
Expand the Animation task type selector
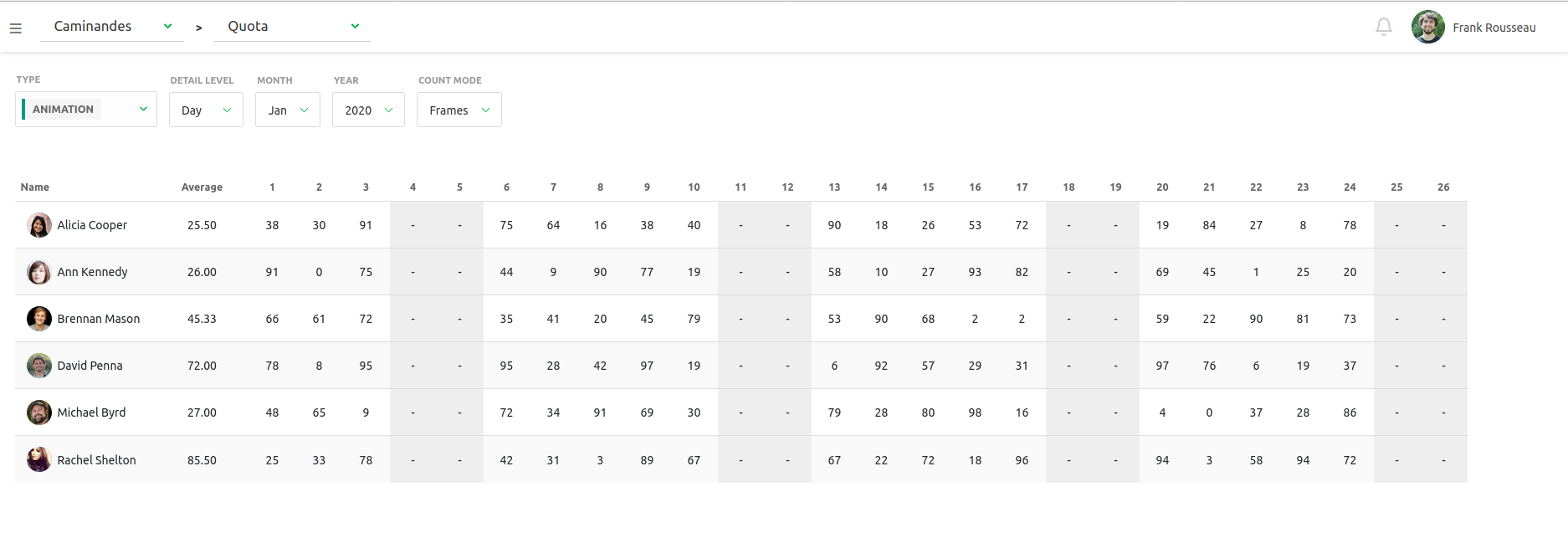[x=86, y=110]
